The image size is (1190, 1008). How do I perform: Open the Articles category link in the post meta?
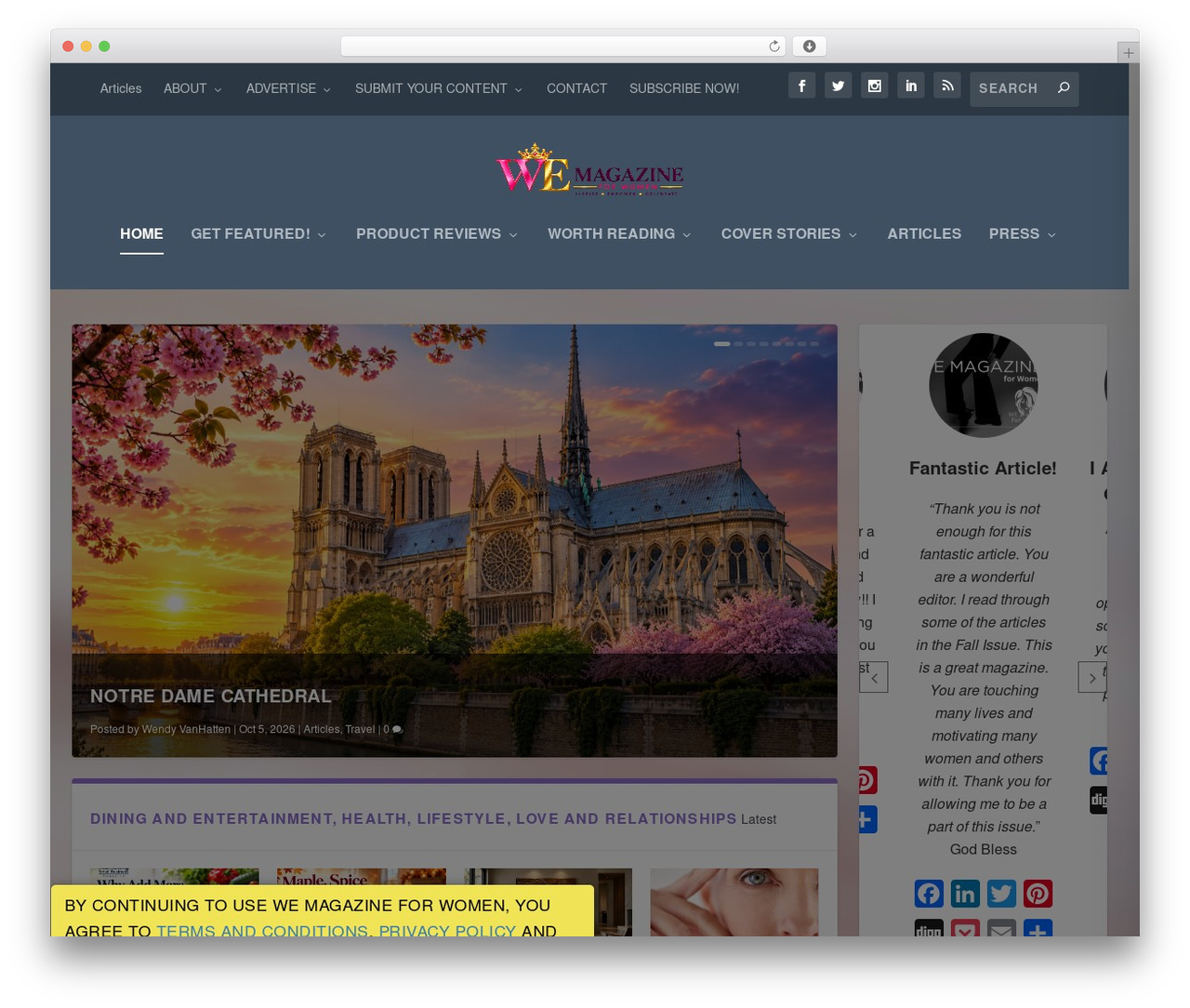pos(322,730)
